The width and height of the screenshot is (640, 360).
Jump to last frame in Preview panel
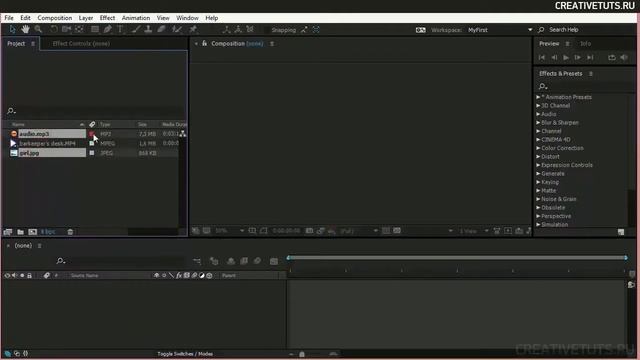click(x=590, y=58)
